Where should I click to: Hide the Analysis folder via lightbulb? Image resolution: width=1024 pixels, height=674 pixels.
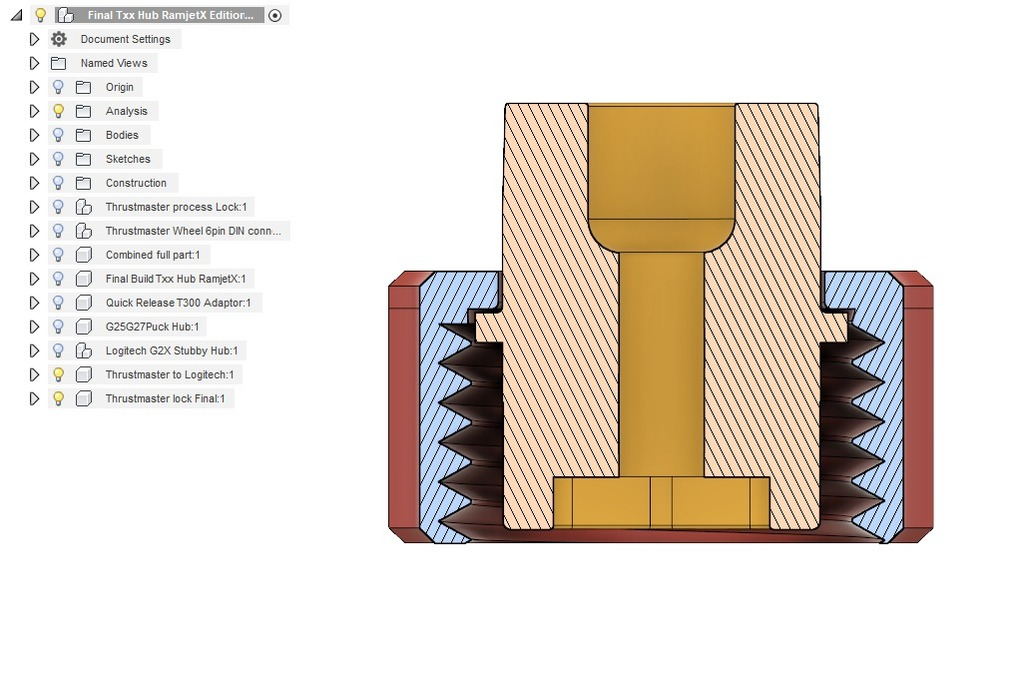(x=58, y=111)
